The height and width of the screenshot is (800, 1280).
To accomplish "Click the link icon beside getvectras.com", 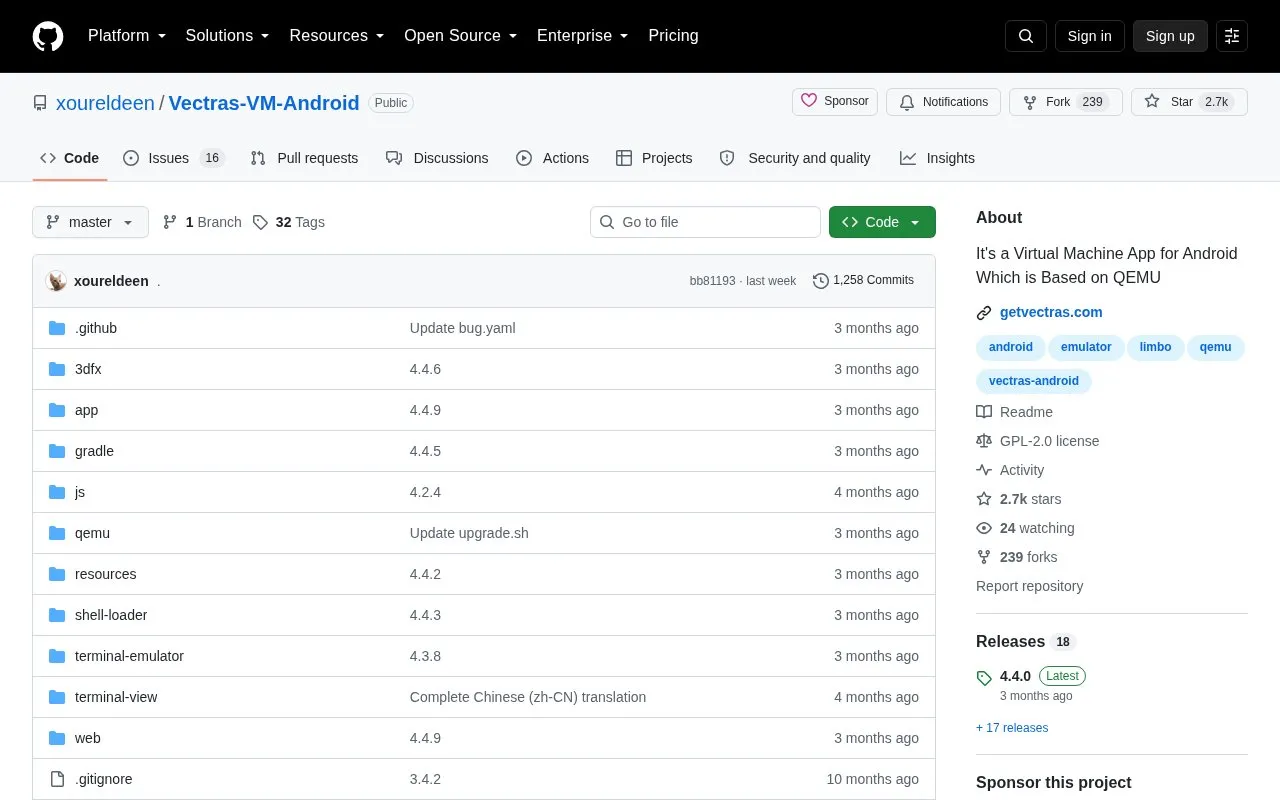I will pyautogui.click(x=984, y=313).
